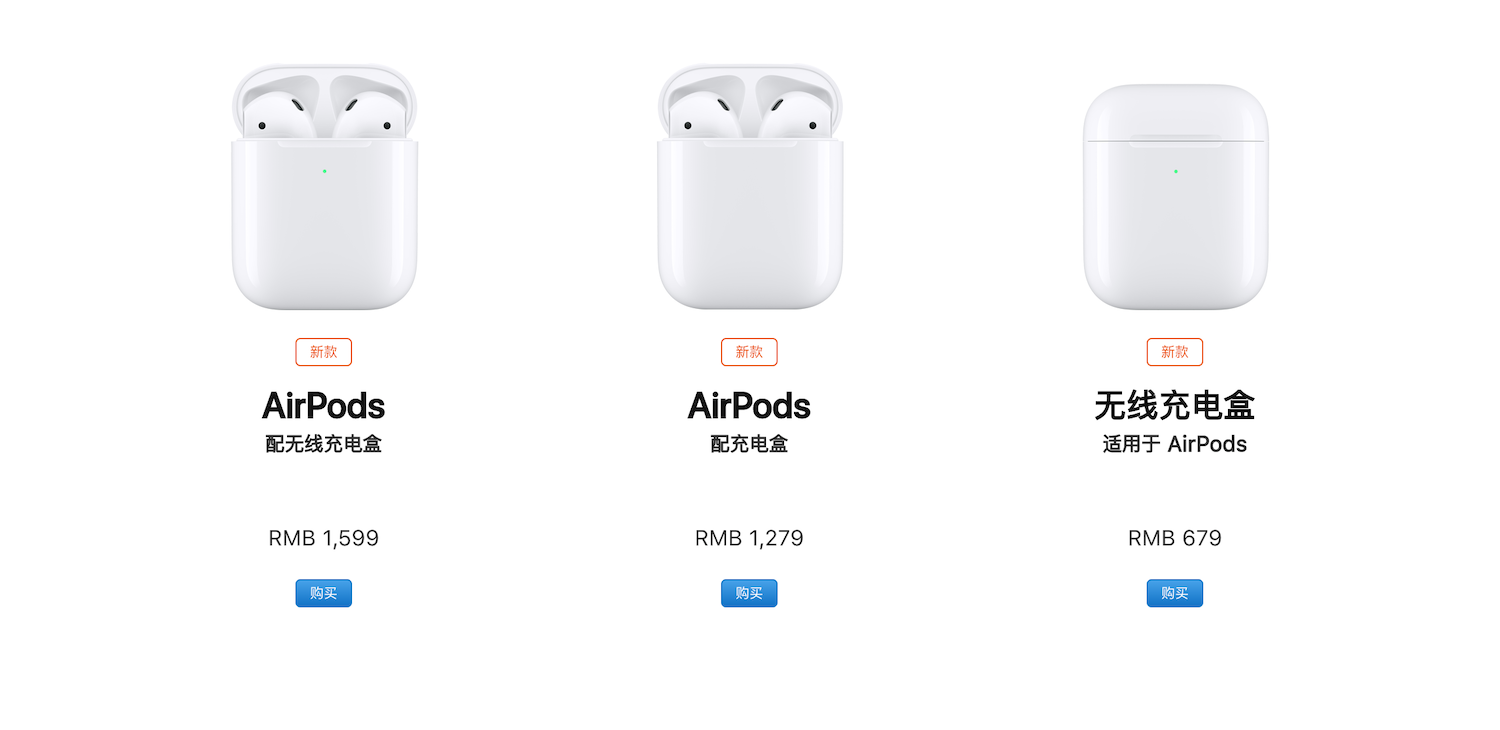Viewport: 1500px width, 730px height.
Task: Buy the RMB 1,279 AirPods
Action: tap(749, 593)
